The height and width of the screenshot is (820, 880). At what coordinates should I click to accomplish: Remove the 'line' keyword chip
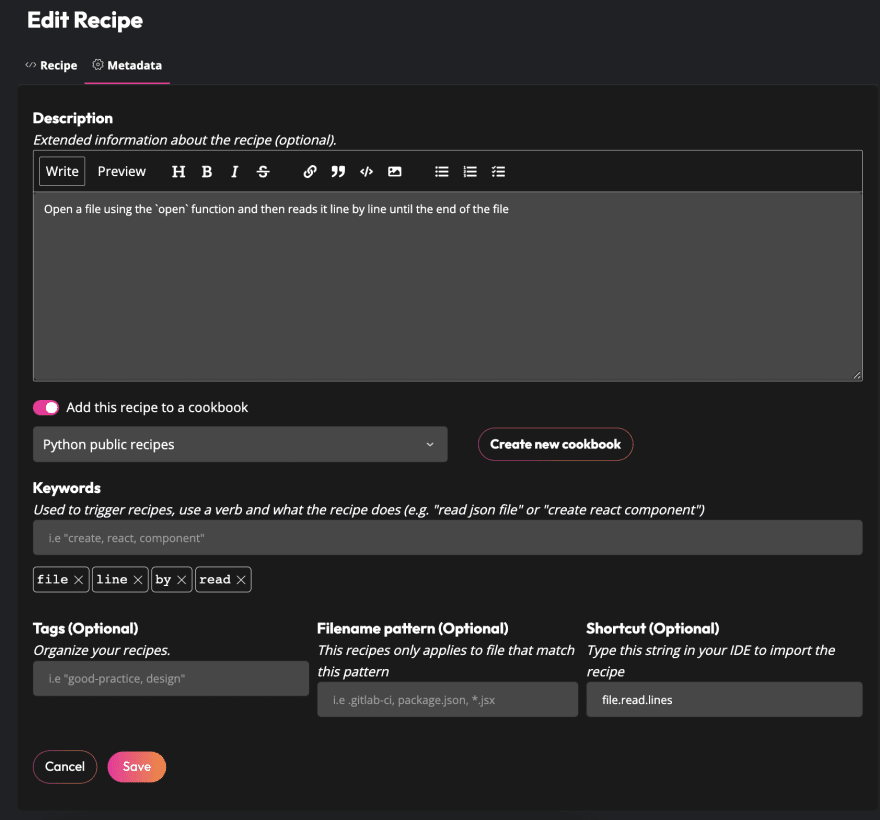click(x=138, y=580)
